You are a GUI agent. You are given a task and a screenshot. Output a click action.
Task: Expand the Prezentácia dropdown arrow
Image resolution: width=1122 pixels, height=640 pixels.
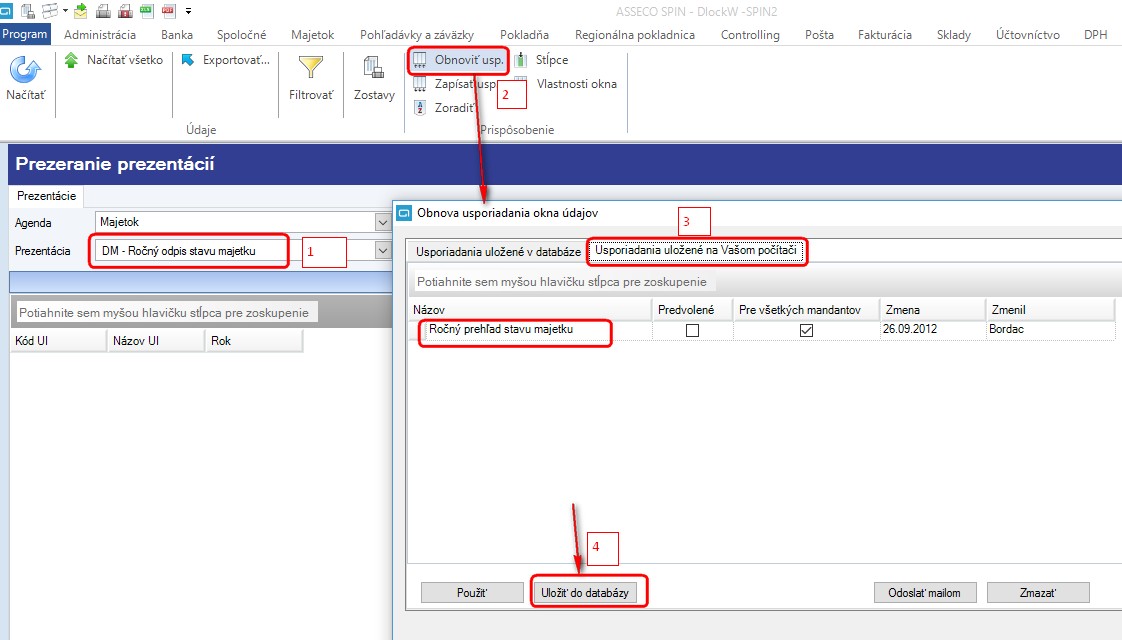[x=383, y=251]
